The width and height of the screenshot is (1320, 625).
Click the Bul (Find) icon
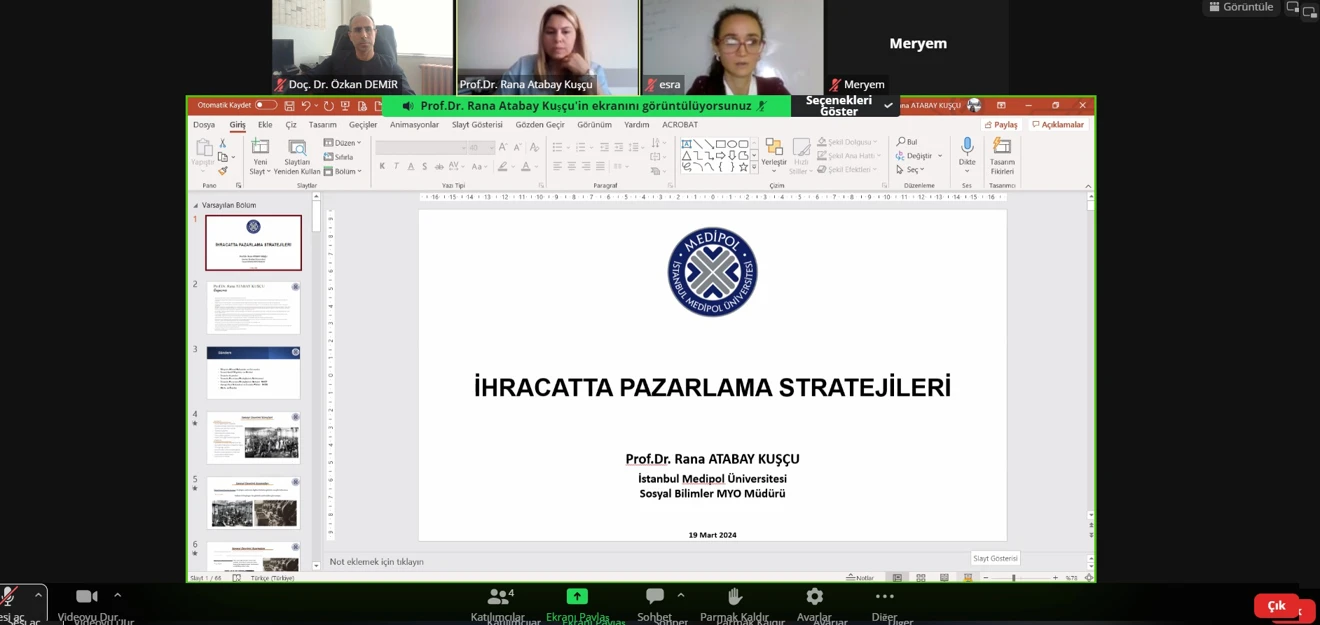[x=901, y=141]
